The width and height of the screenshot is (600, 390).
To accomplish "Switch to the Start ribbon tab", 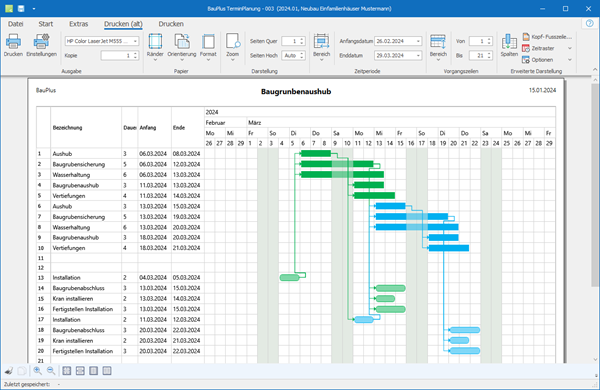I will 46,24.
